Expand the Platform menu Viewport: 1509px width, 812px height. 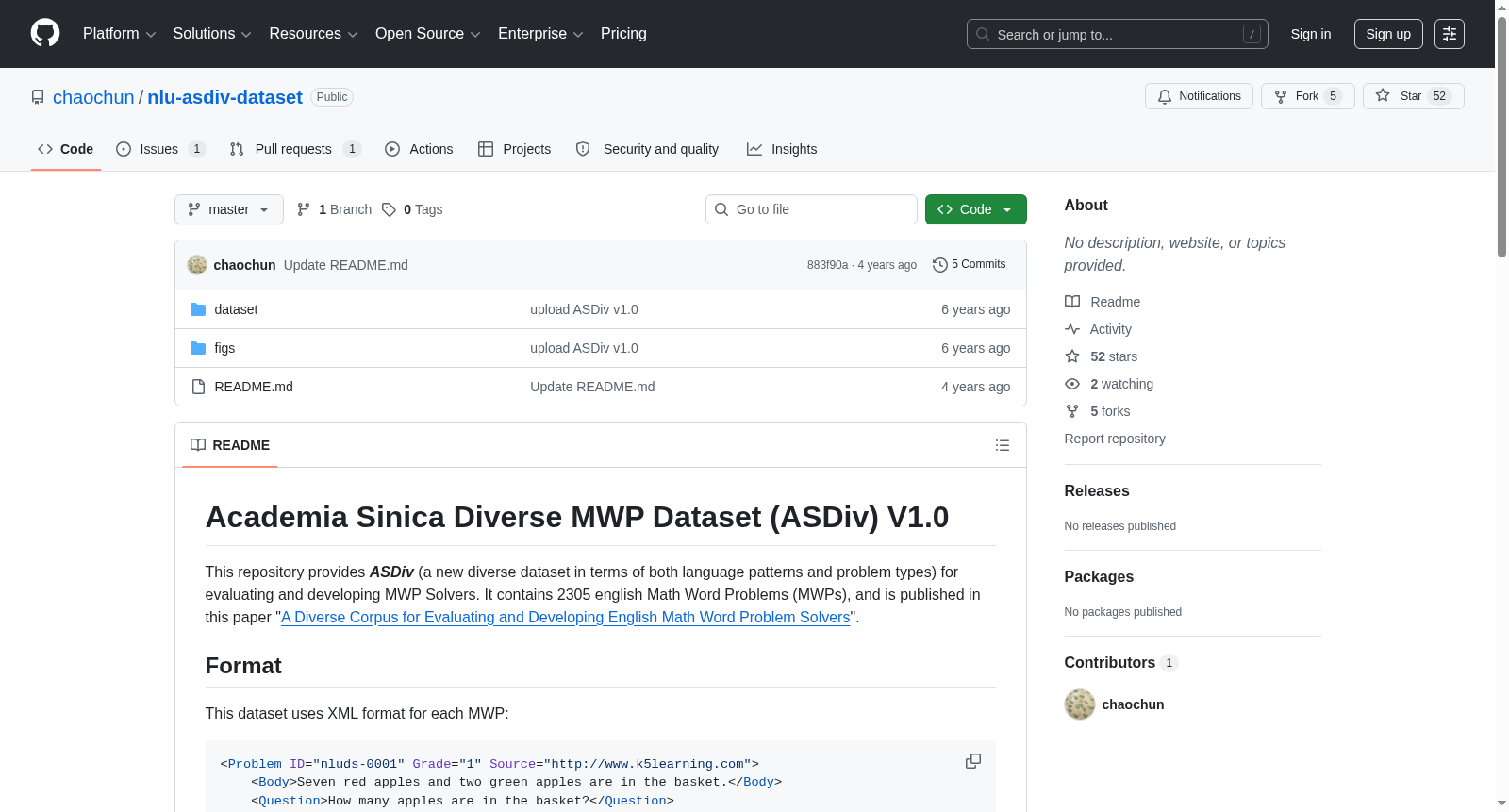pos(120,34)
